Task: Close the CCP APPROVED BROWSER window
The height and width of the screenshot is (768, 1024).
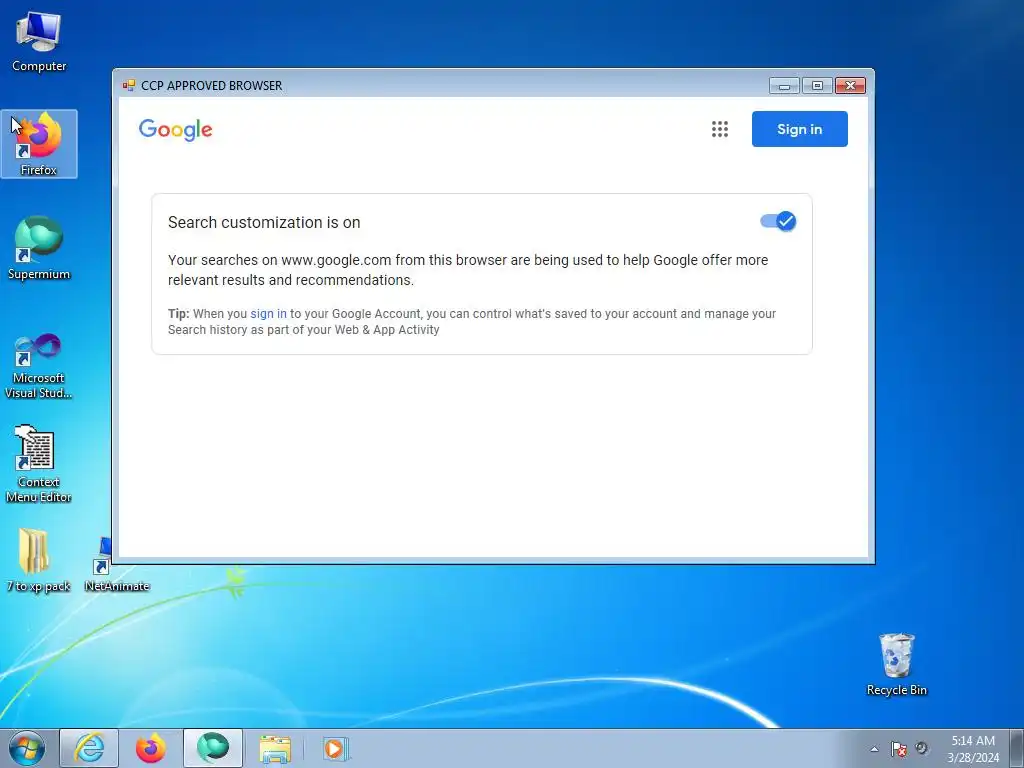Action: [850, 86]
